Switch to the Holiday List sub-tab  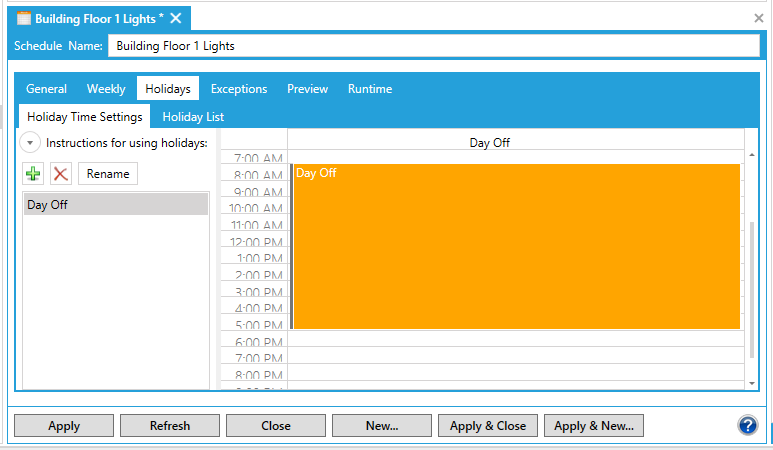(x=193, y=117)
